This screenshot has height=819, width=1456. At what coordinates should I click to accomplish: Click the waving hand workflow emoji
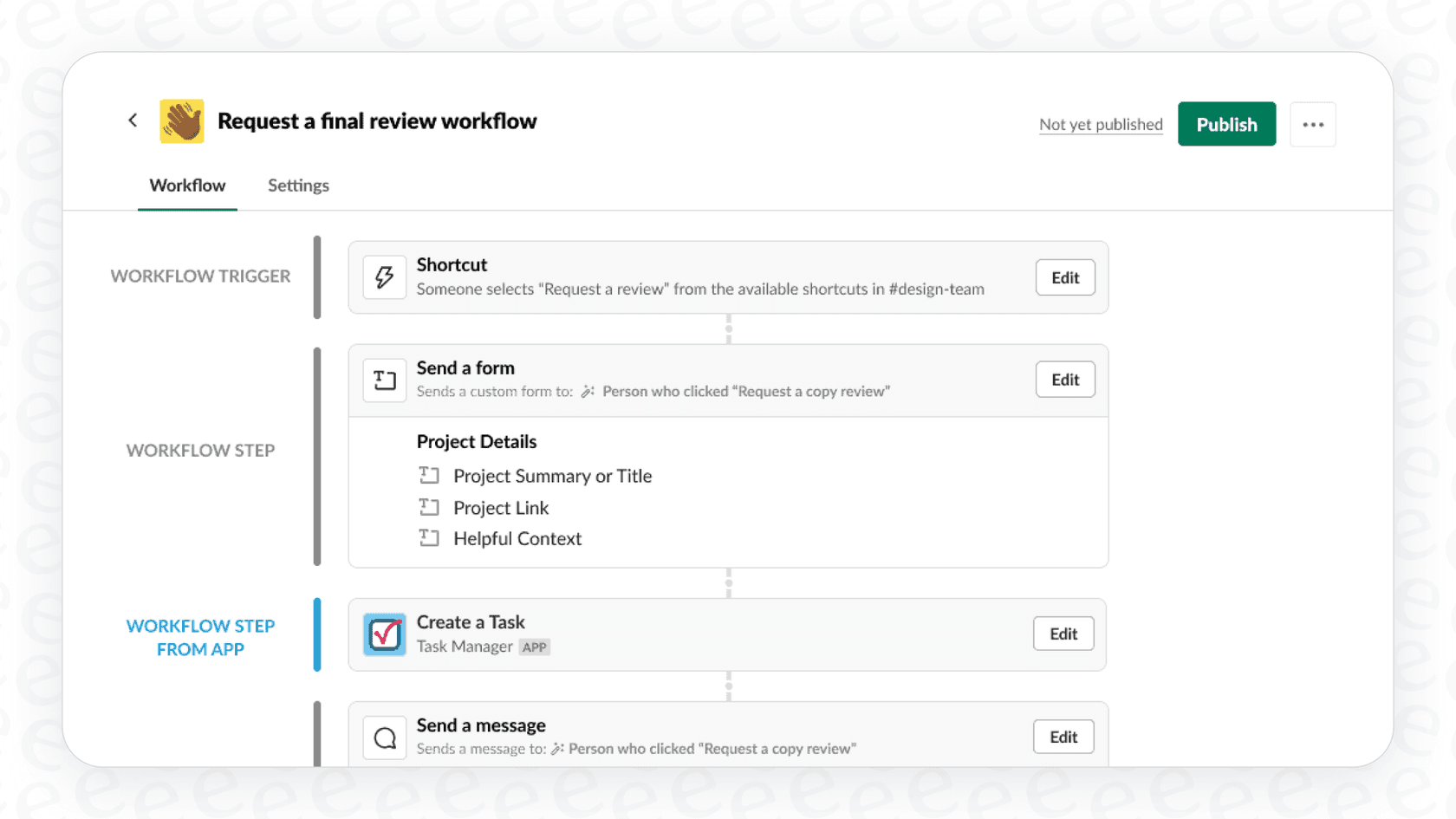coord(181,120)
